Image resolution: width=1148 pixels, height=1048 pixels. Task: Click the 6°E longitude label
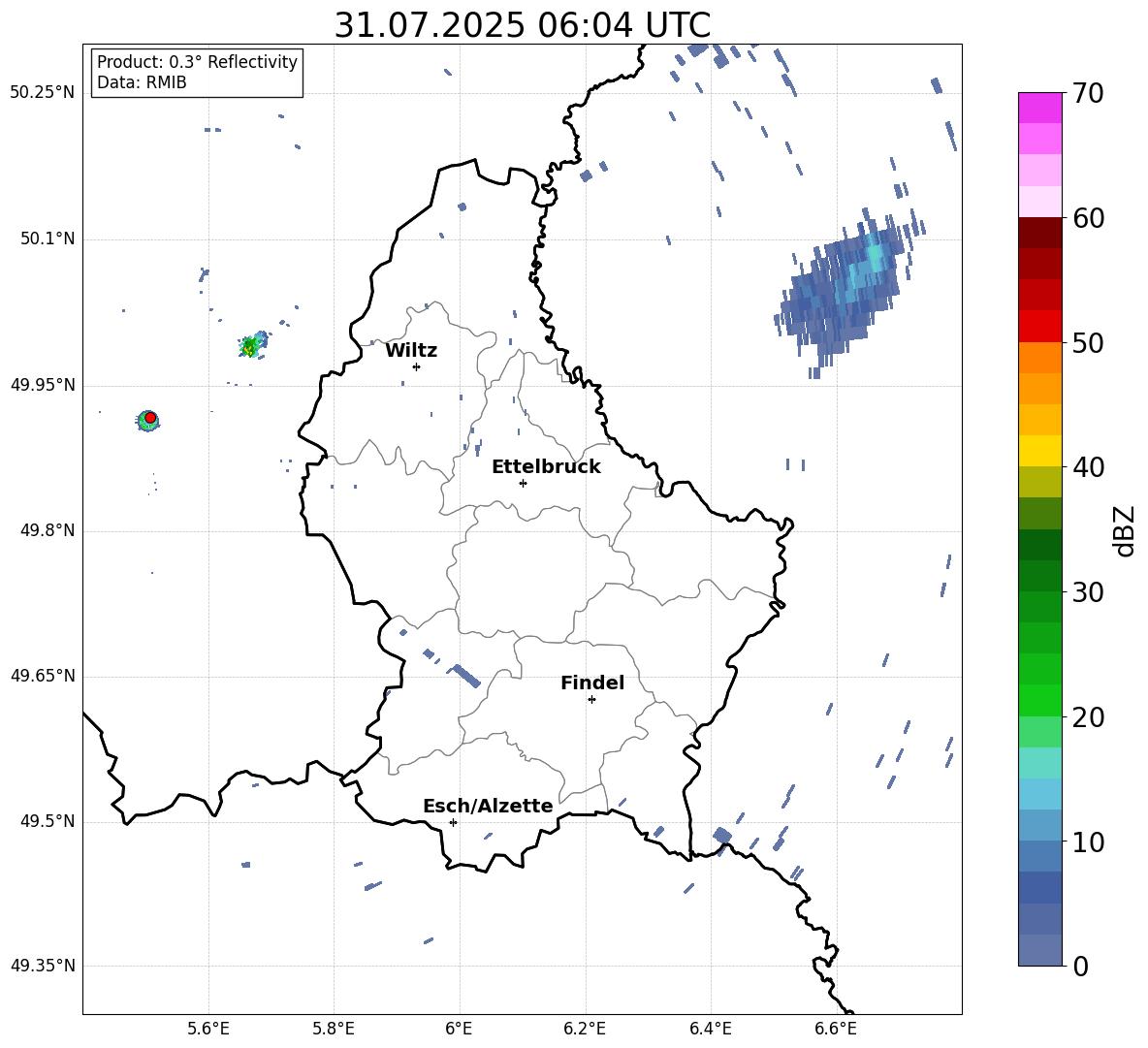click(x=459, y=1029)
